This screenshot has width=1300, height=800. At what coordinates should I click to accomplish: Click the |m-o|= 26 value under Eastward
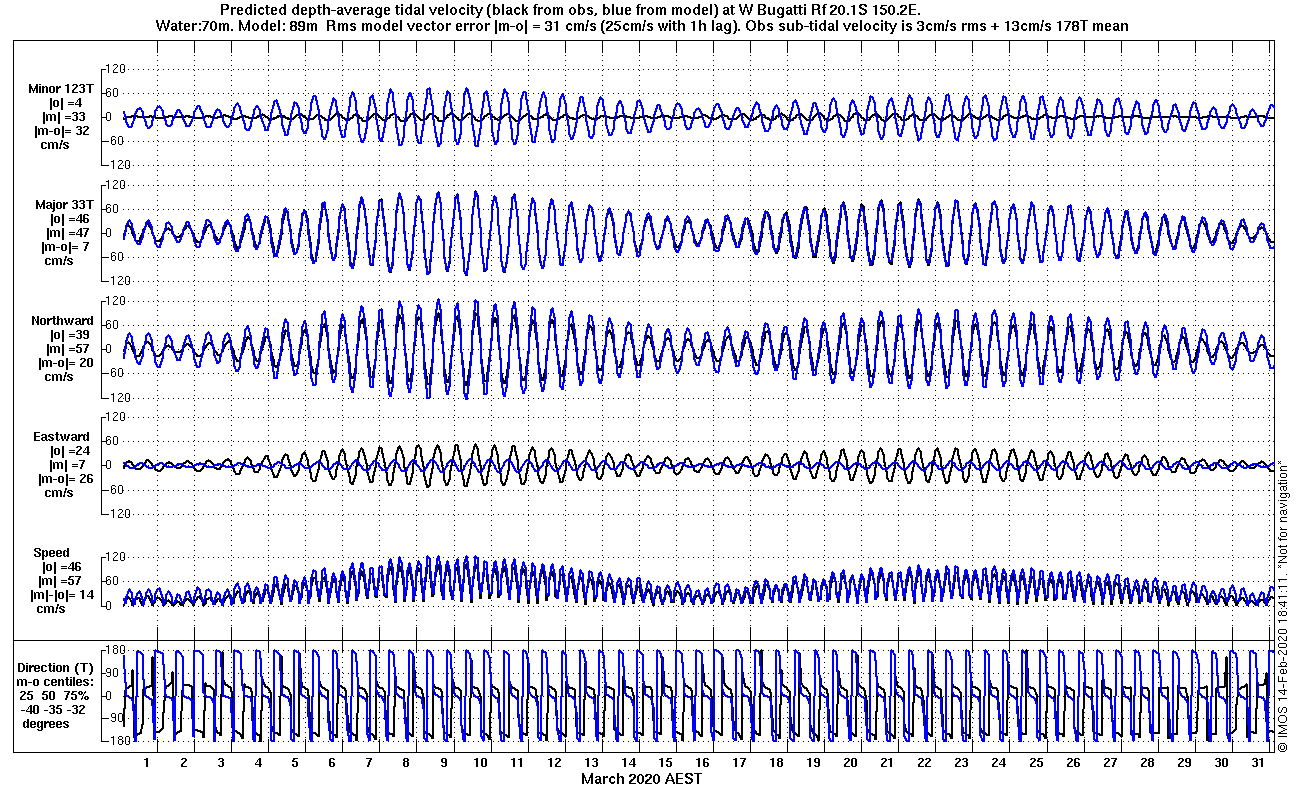click(x=62, y=479)
